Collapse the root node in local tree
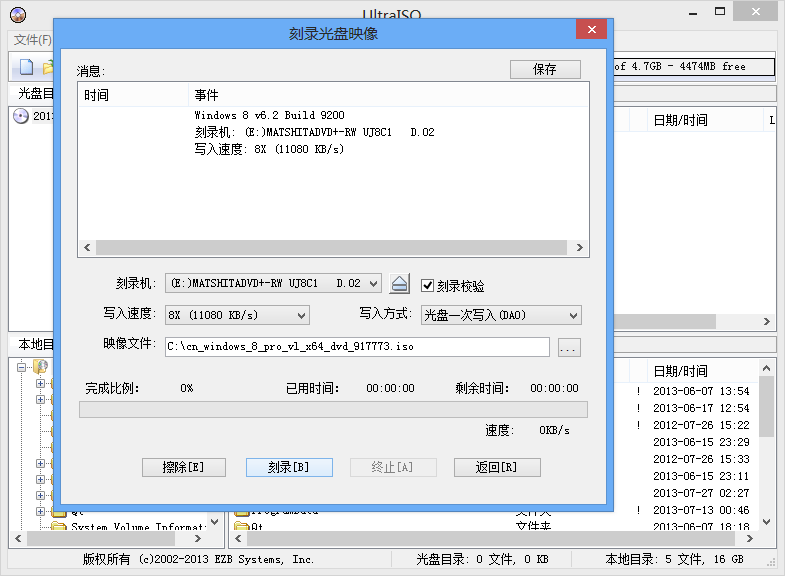 (21, 367)
